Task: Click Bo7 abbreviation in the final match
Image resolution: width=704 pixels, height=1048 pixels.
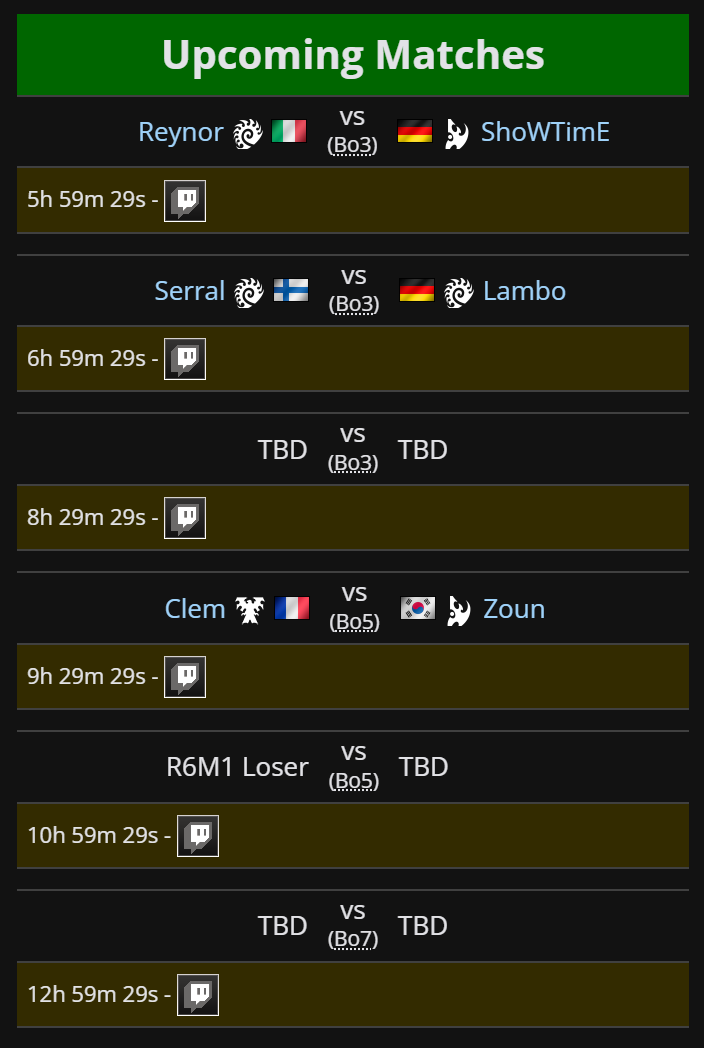Action: point(353,939)
